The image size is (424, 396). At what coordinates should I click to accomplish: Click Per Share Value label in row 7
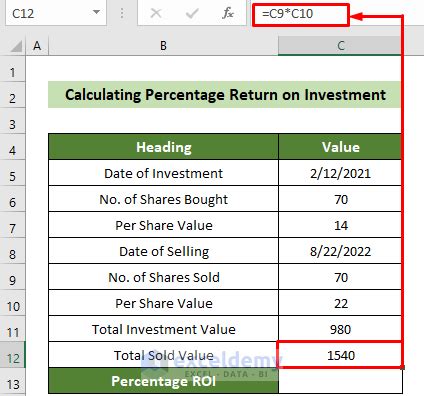163,225
